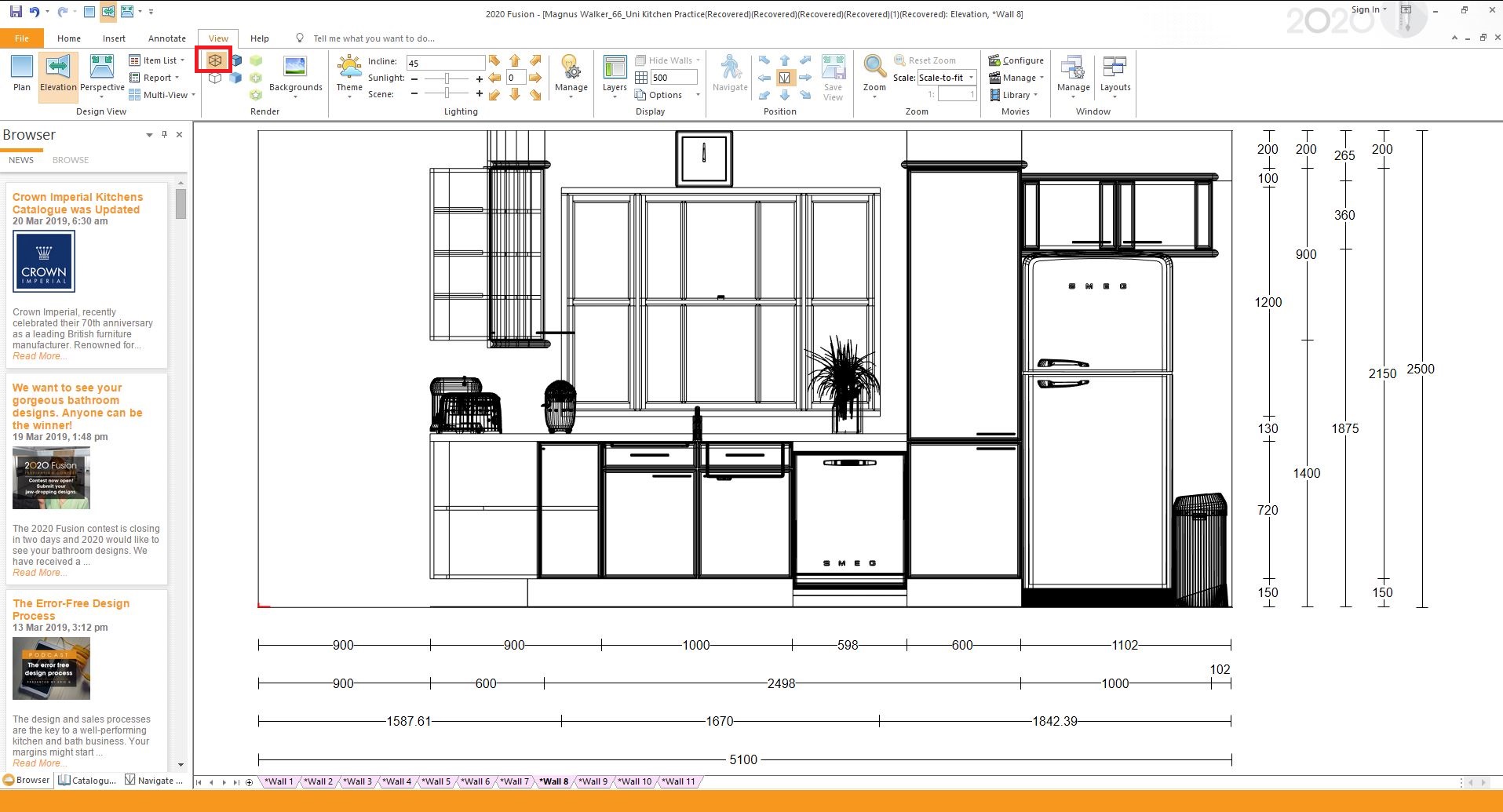Open the Layers display icon
This screenshot has height=812, width=1503.
[x=615, y=67]
